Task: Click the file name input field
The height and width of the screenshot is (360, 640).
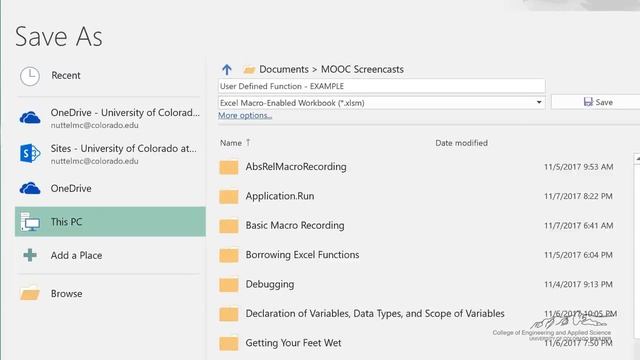Action: coord(382,86)
